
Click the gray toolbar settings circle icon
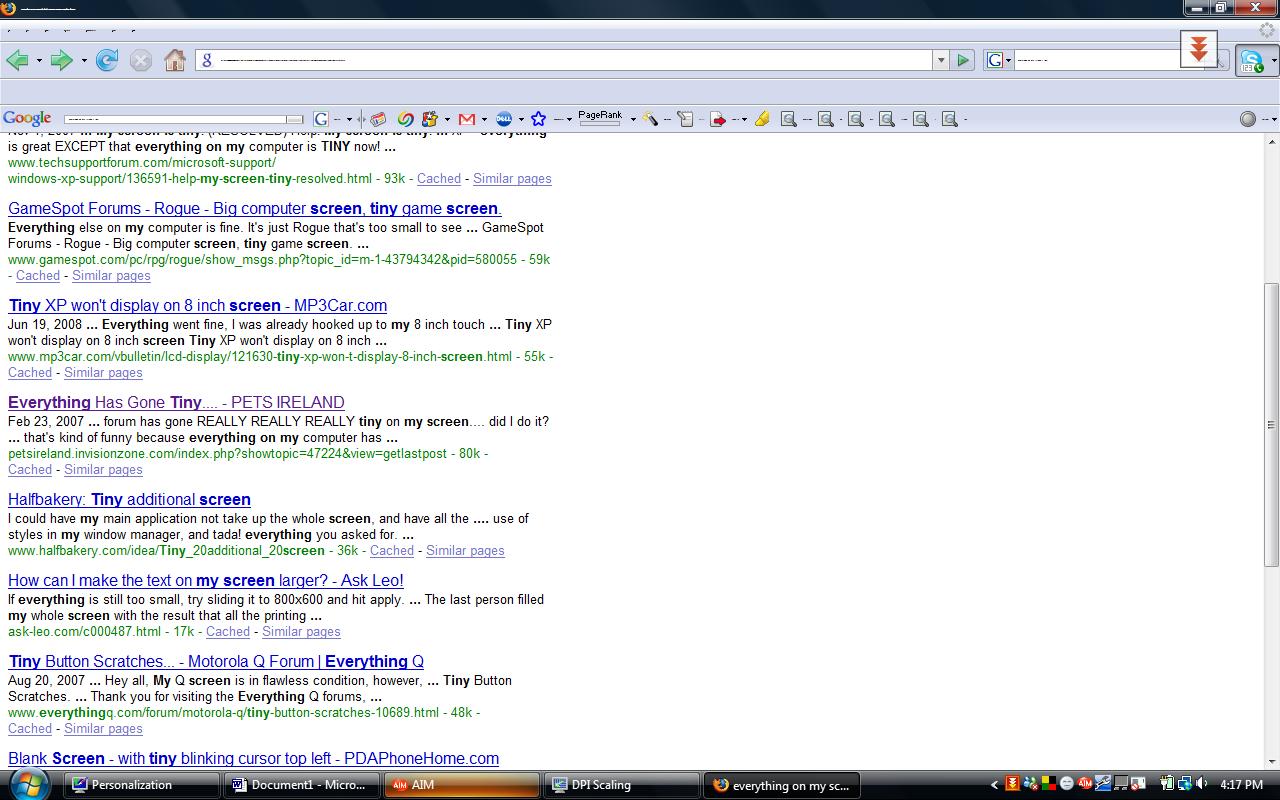click(x=1248, y=119)
